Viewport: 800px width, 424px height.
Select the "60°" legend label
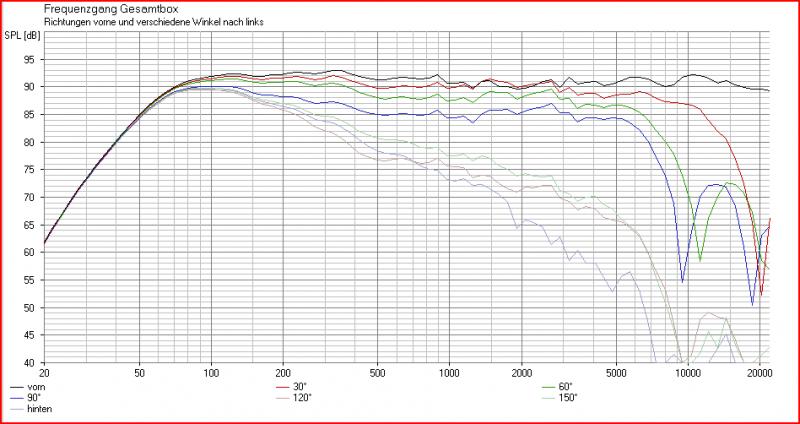pos(566,387)
